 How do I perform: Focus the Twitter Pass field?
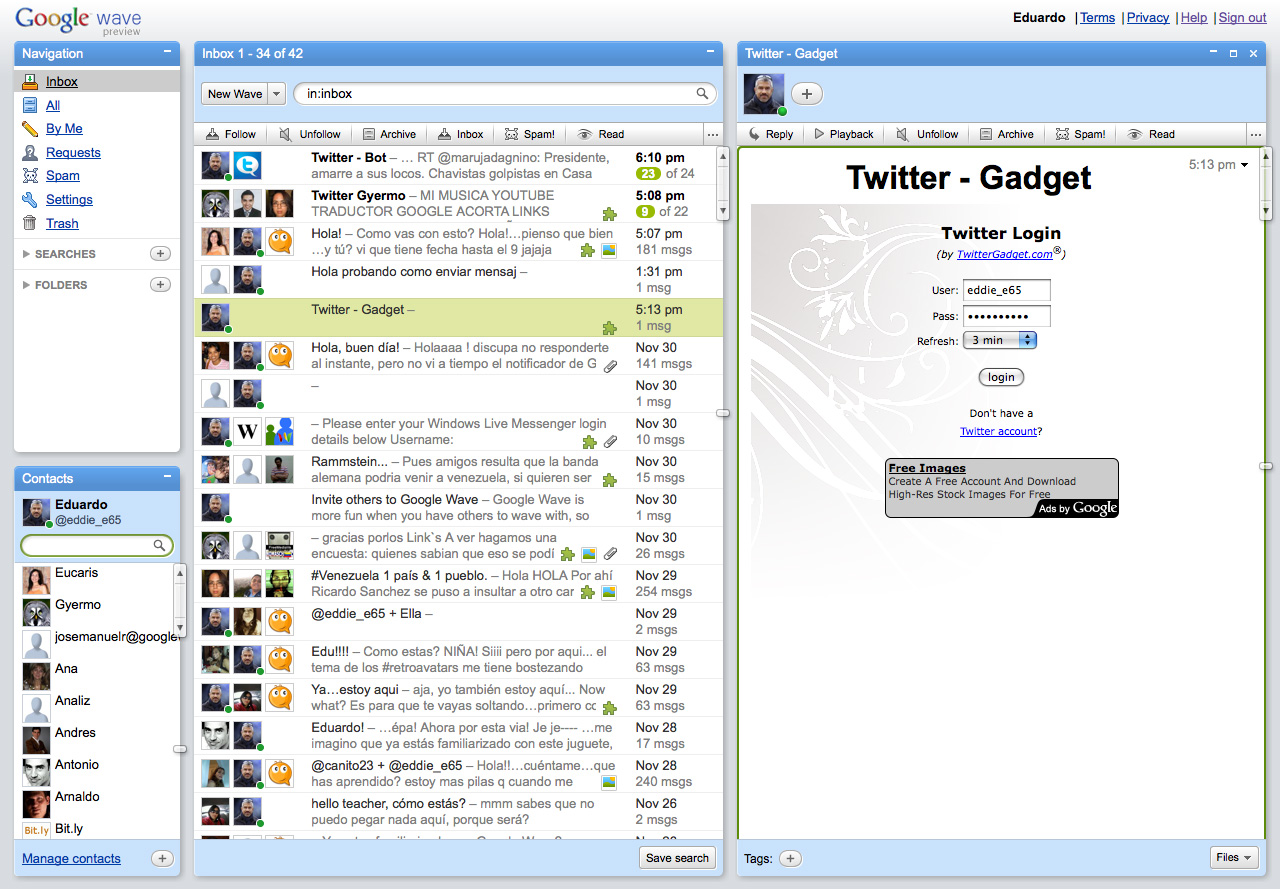point(1007,316)
